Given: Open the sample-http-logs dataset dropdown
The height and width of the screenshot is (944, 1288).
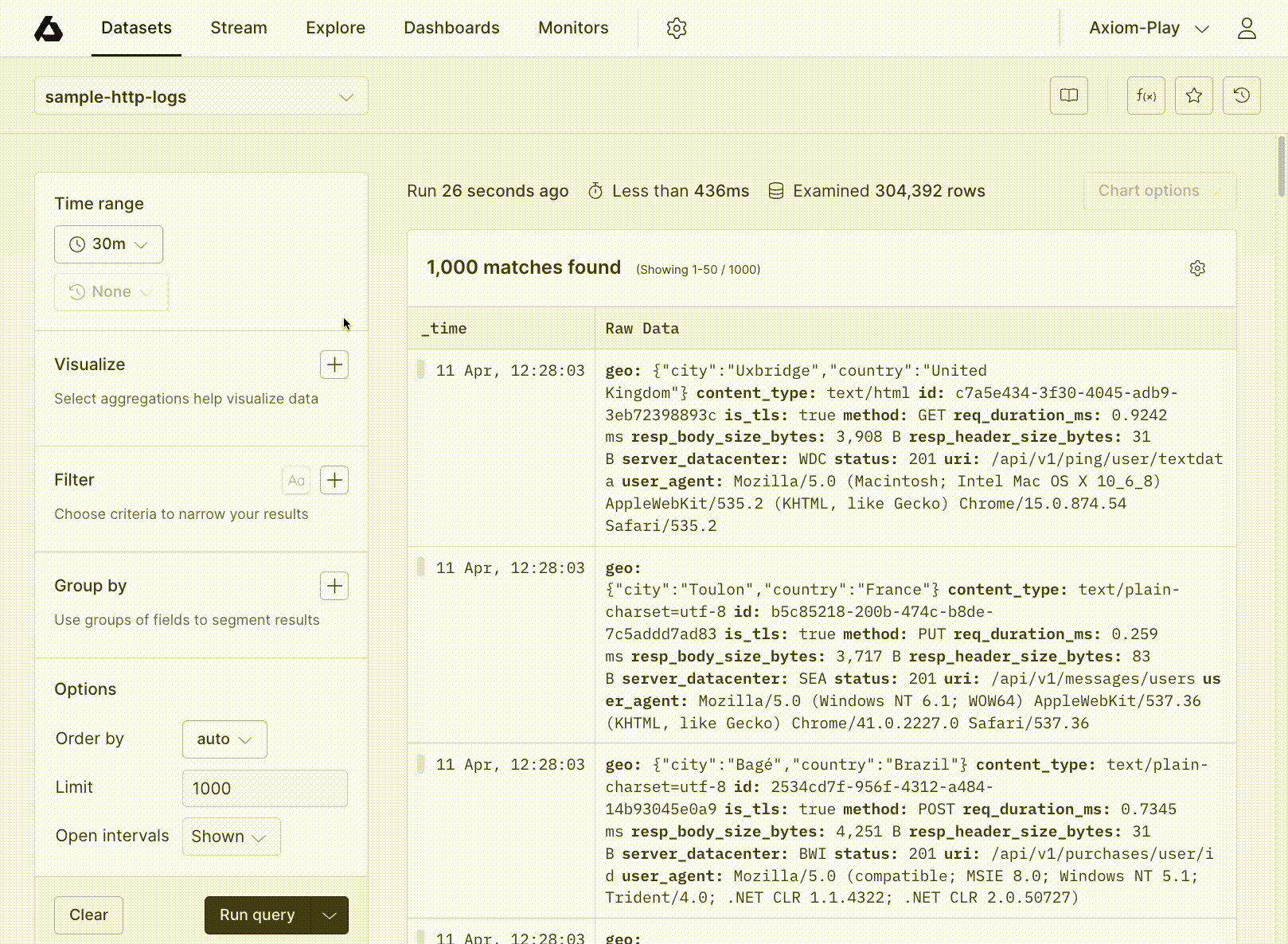Looking at the screenshot, I should (x=201, y=96).
